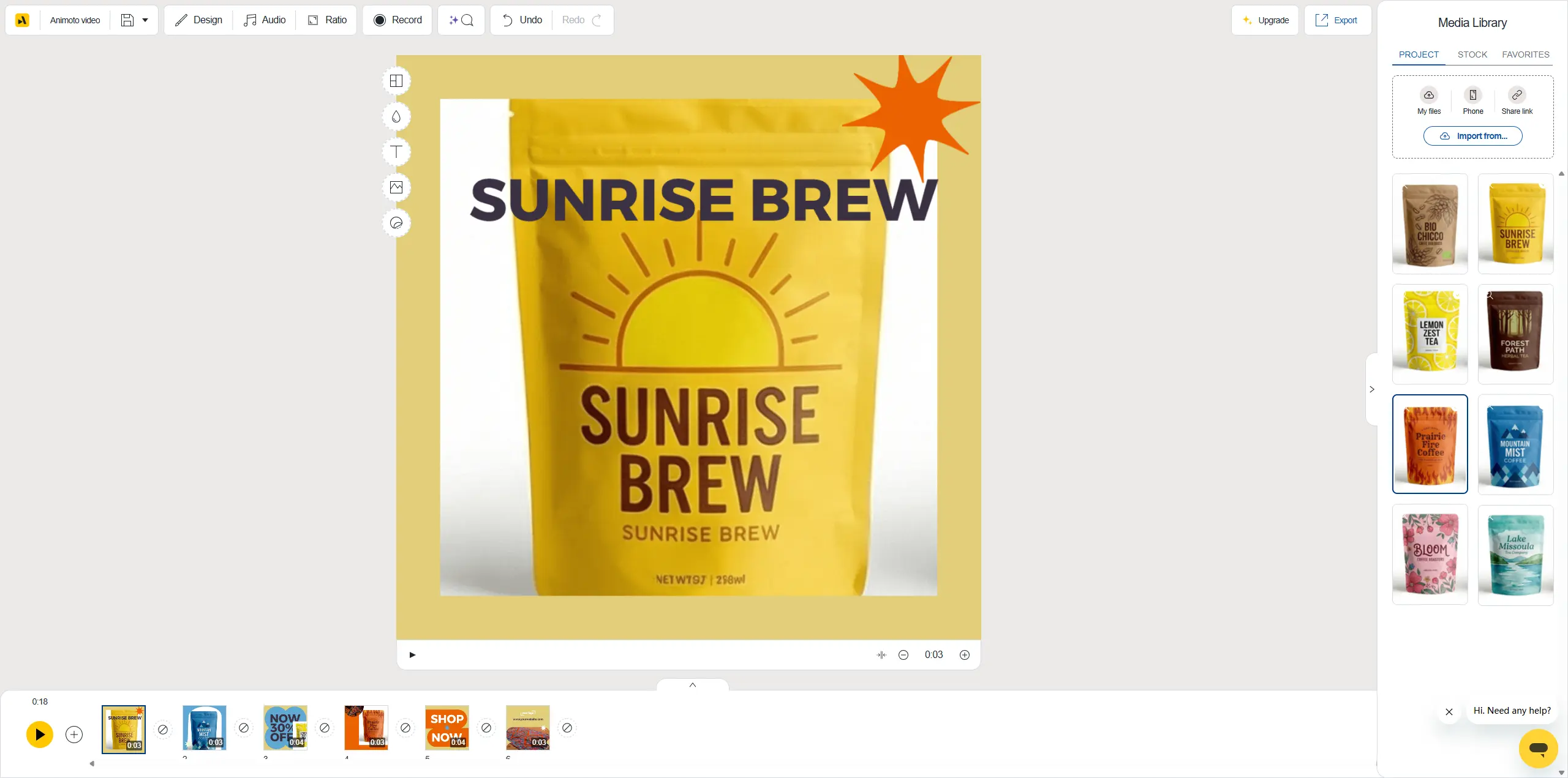Export the video
The width and height of the screenshot is (1568, 778).
click(1337, 20)
